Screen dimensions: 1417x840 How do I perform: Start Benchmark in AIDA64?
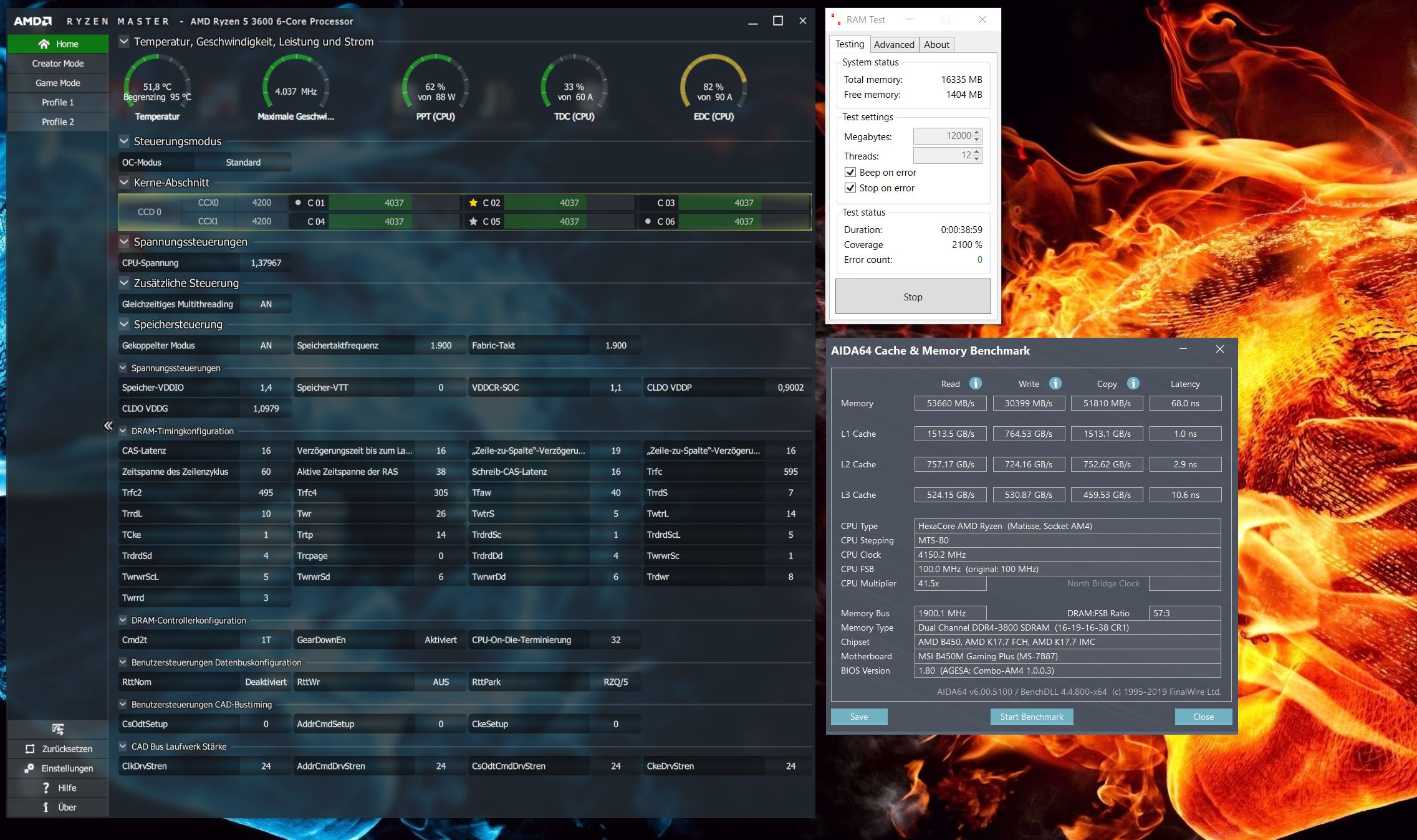(x=1032, y=717)
